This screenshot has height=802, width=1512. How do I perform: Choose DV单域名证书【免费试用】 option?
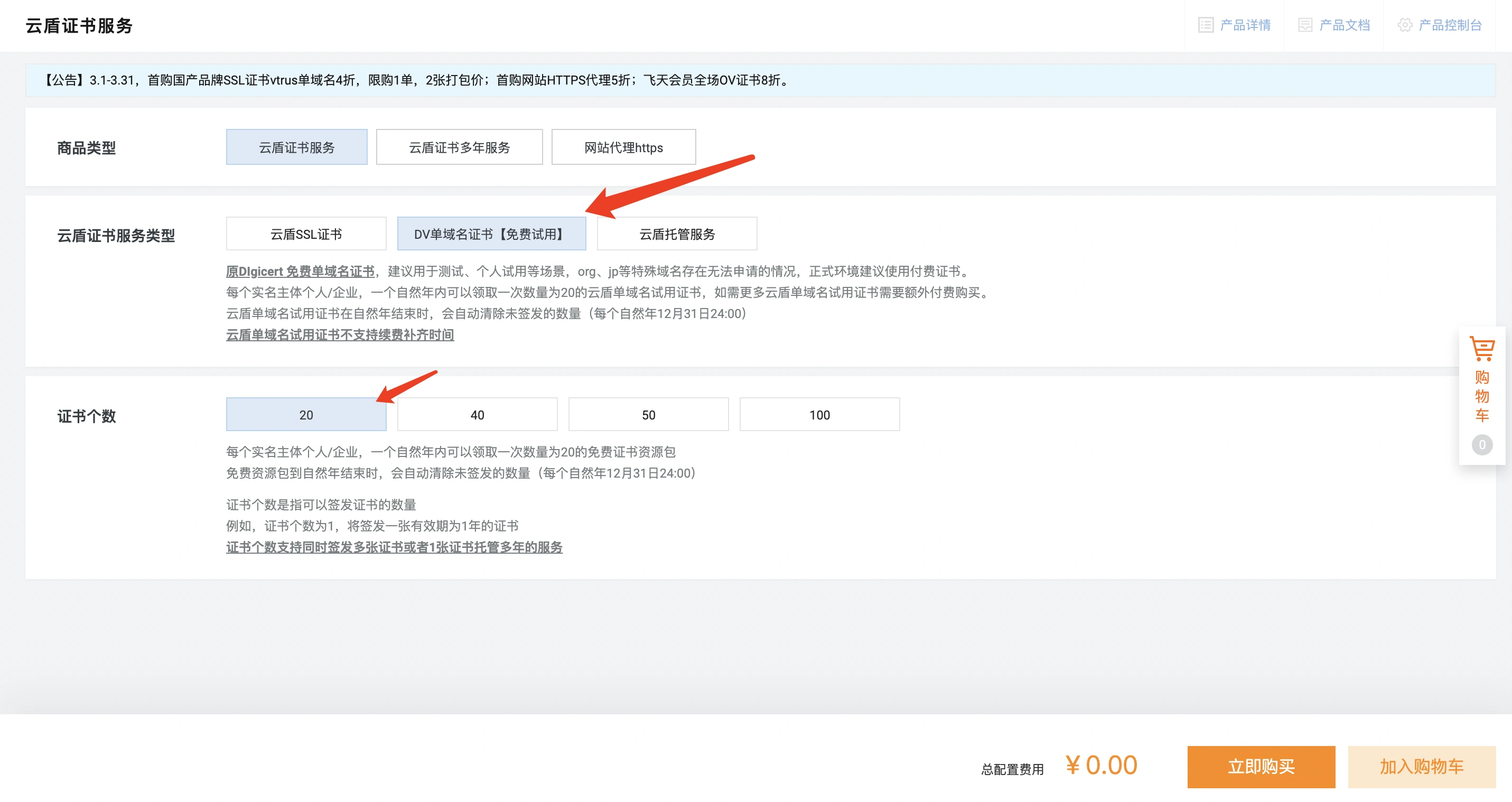point(491,234)
